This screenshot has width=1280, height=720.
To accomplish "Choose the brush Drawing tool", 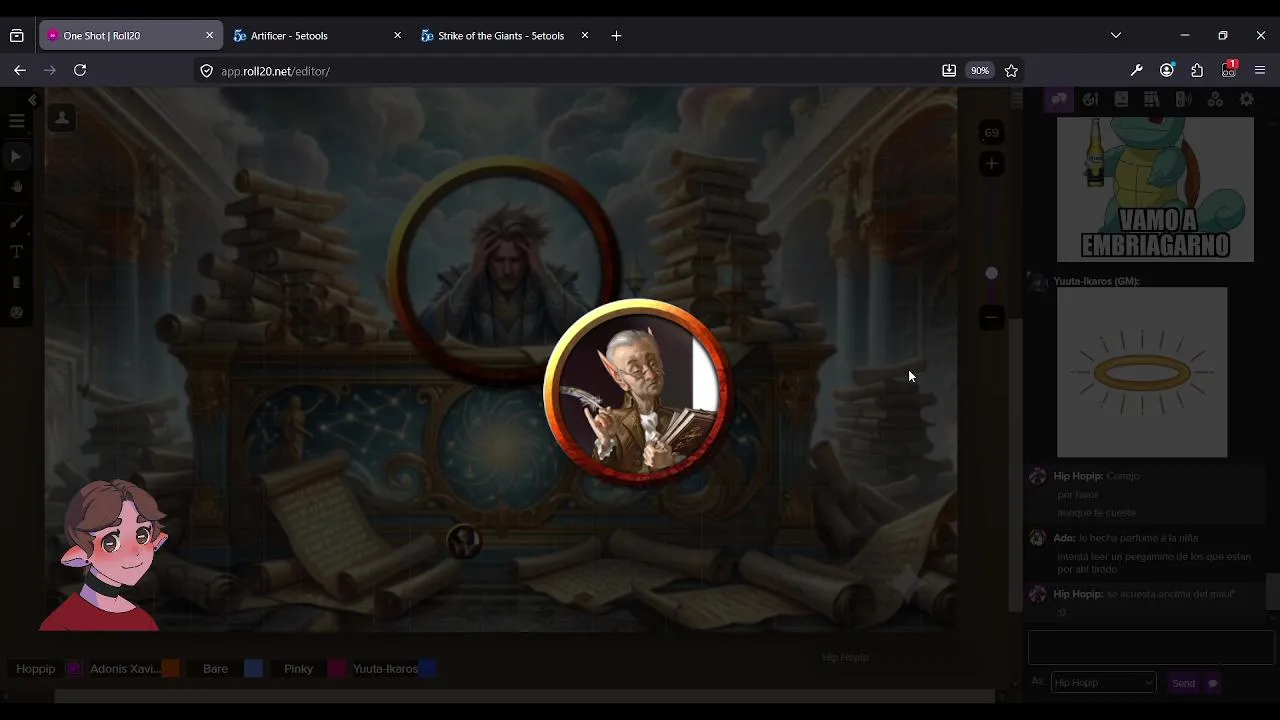I will 16,221.
